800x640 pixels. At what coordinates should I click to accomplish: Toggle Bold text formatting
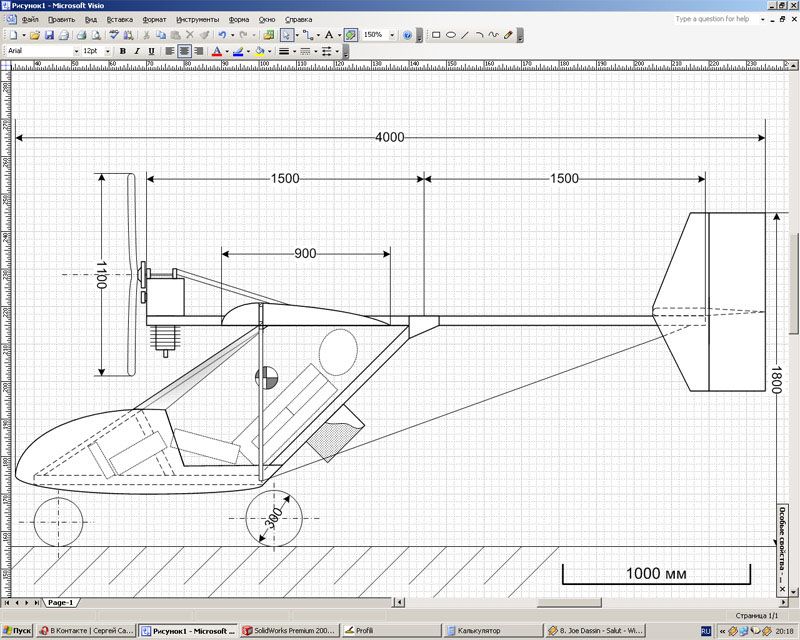[x=123, y=50]
